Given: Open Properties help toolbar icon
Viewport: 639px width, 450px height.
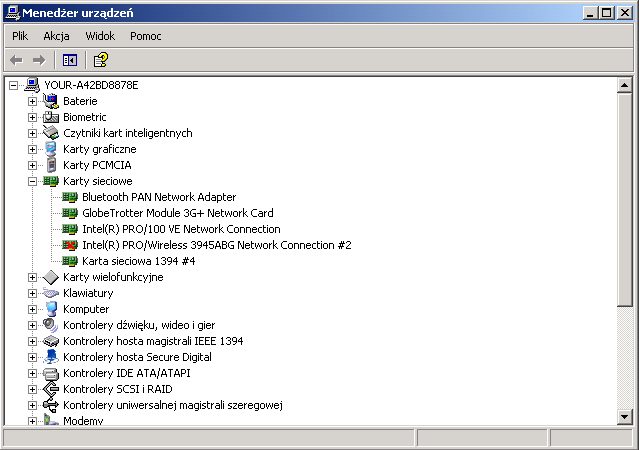Looking at the screenshot, I should (x=101, y=60).
